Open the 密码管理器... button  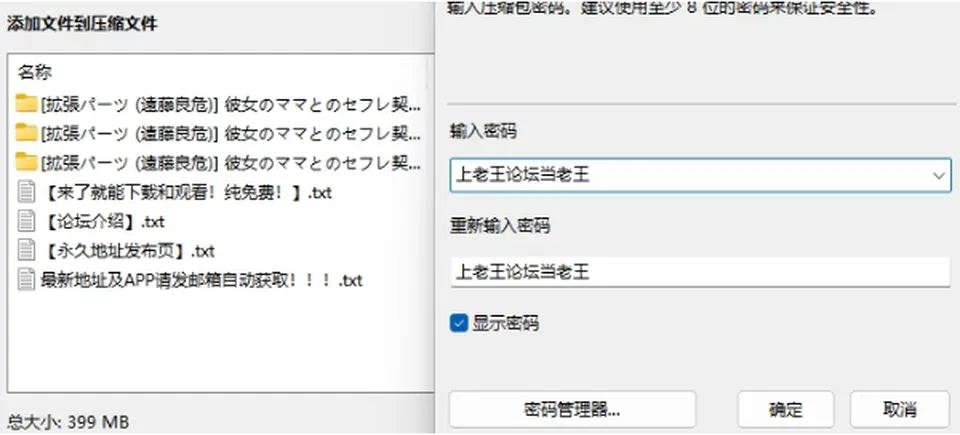coord(572,409)
